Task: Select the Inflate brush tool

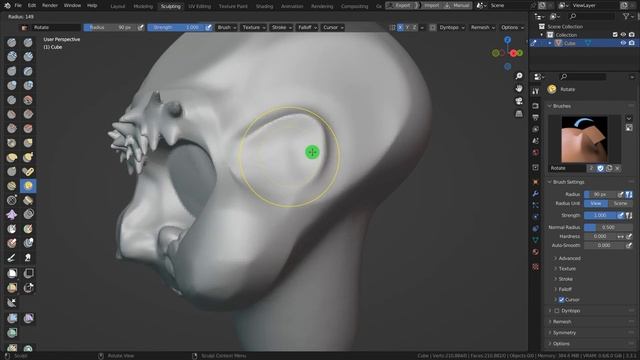Action: click(12, 85)
